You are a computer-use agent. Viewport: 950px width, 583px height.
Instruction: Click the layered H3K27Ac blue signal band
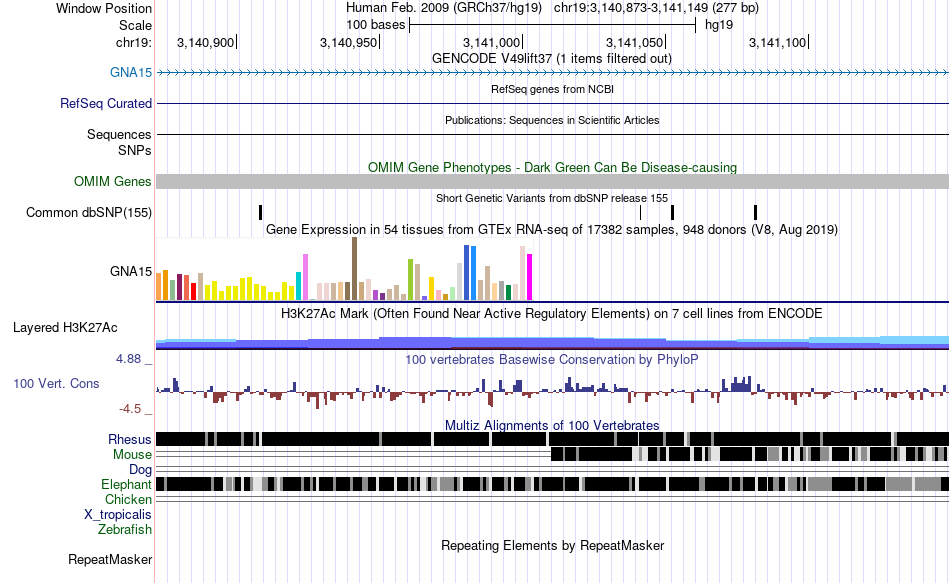point(553,343)
